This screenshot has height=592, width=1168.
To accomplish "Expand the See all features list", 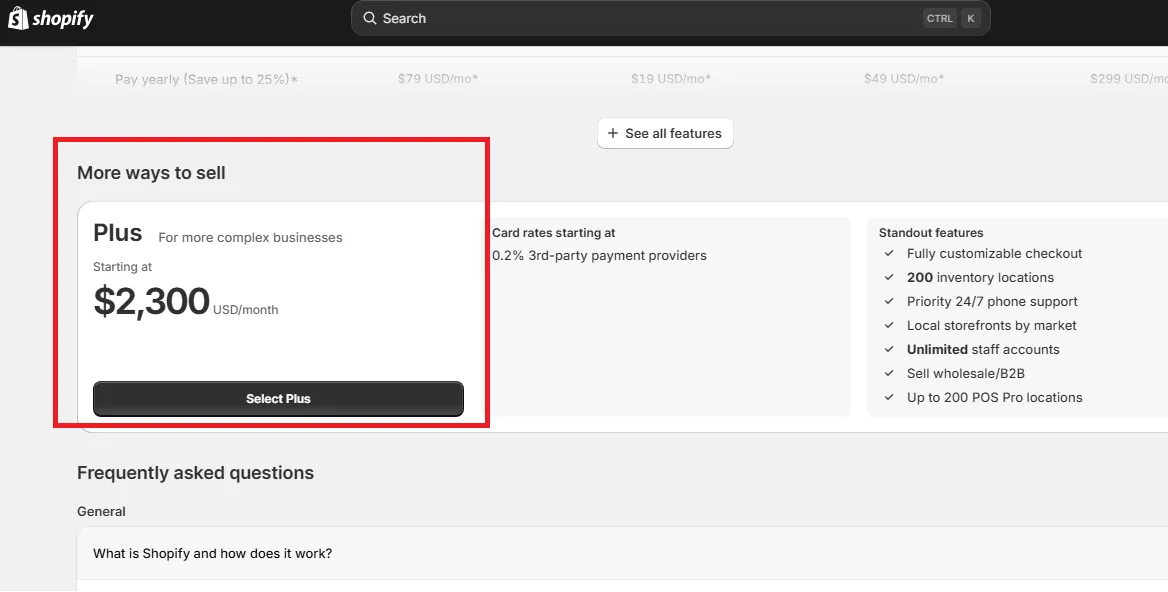I will coord(665,133).
